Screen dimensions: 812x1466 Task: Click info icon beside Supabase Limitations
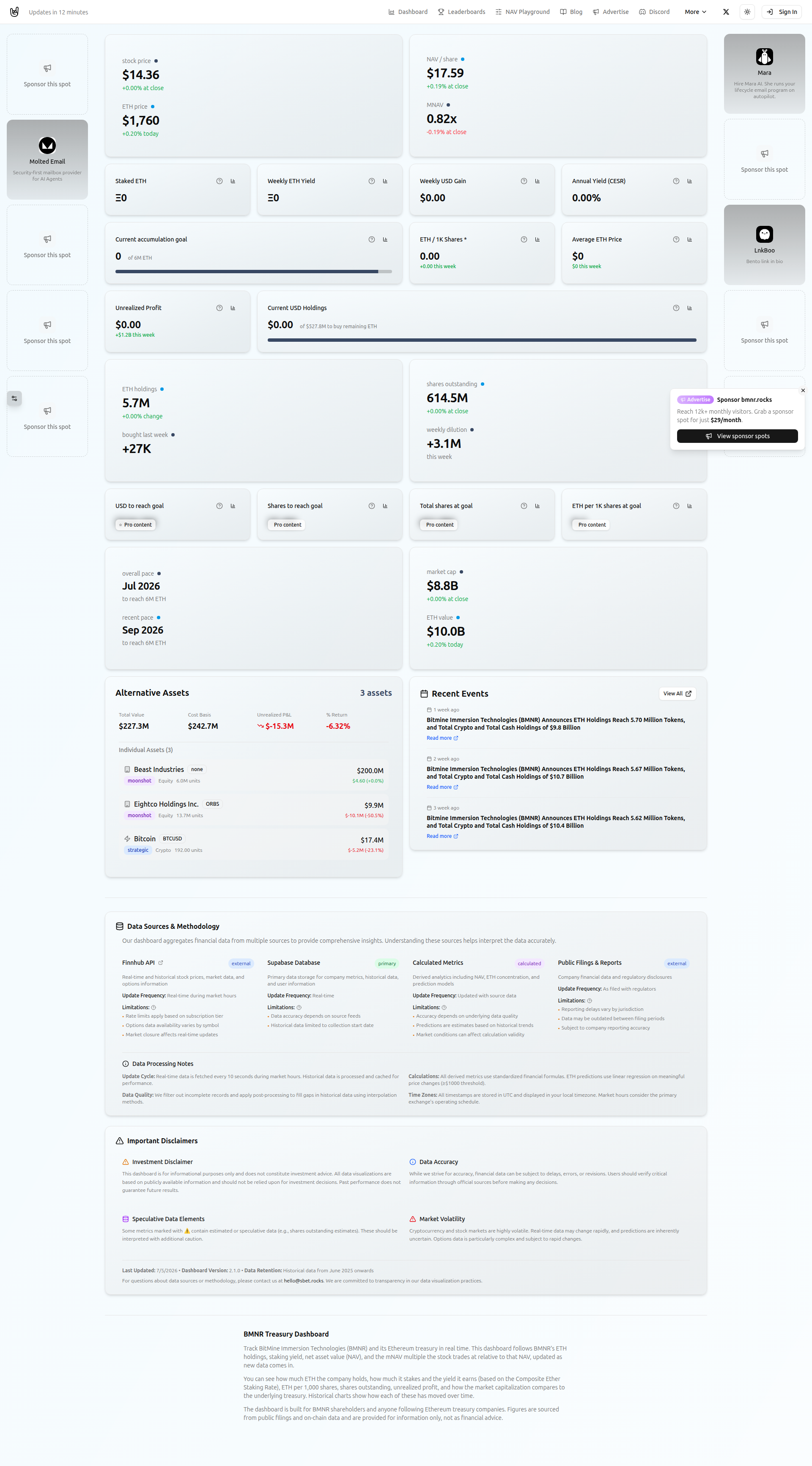pyautogui.click(x=299, y=1008)
